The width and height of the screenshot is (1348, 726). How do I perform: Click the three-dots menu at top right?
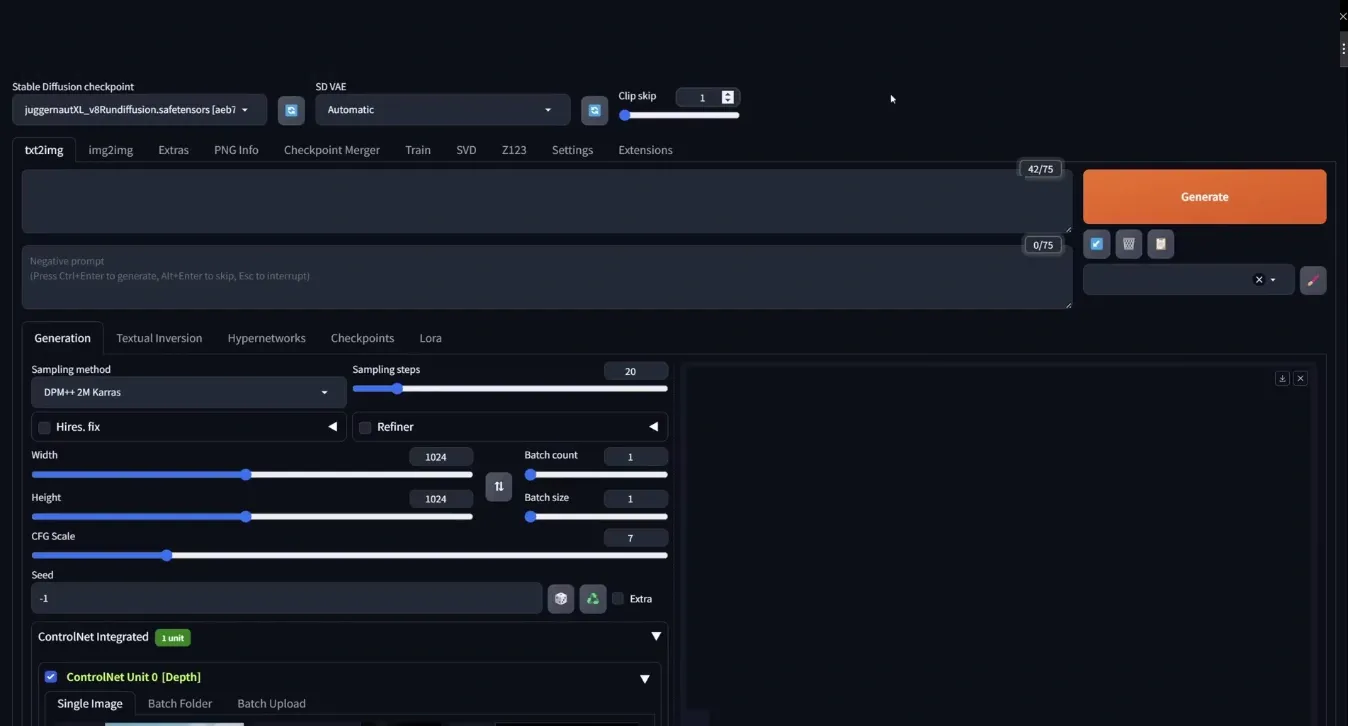[1343, 48]
